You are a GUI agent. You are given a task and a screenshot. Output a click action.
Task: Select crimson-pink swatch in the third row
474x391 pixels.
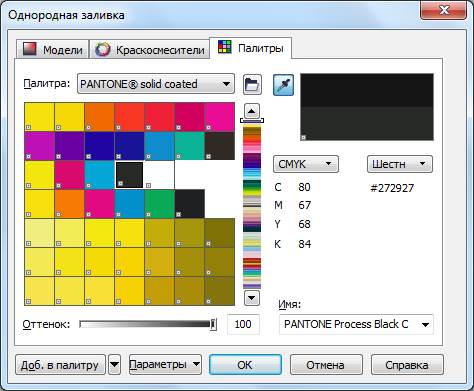[x=69, y=175]
